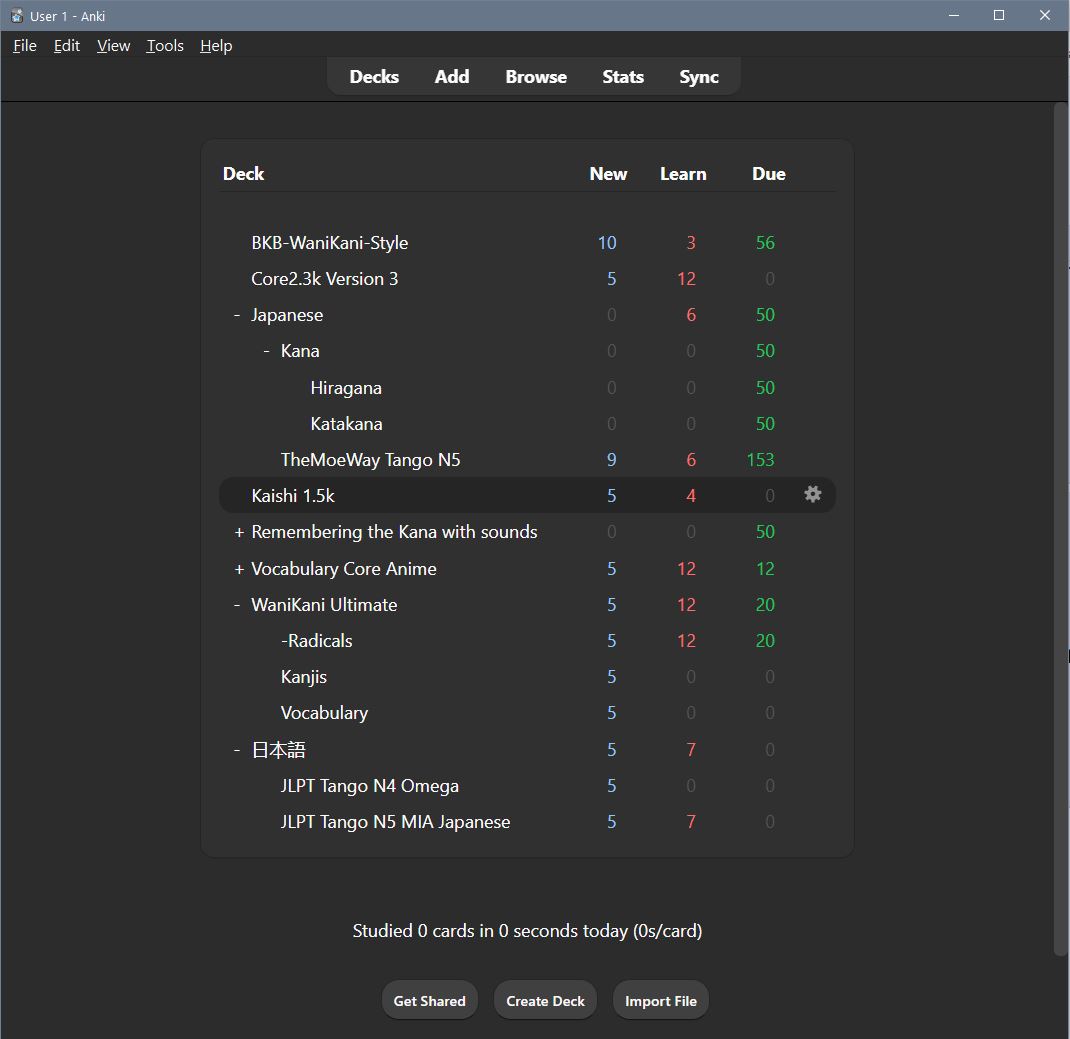Click learn count 12 for Core2.3k Version 3

coord(686,279)
